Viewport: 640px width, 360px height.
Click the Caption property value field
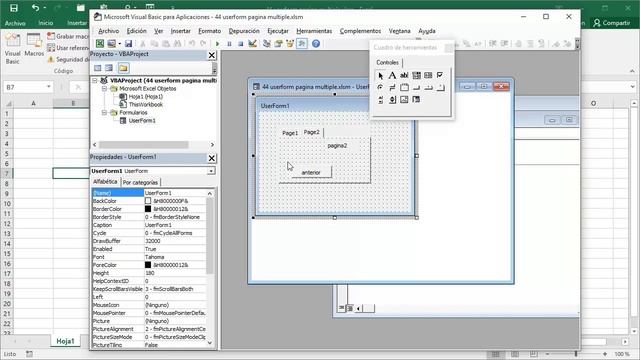click(x=175, y=225)
